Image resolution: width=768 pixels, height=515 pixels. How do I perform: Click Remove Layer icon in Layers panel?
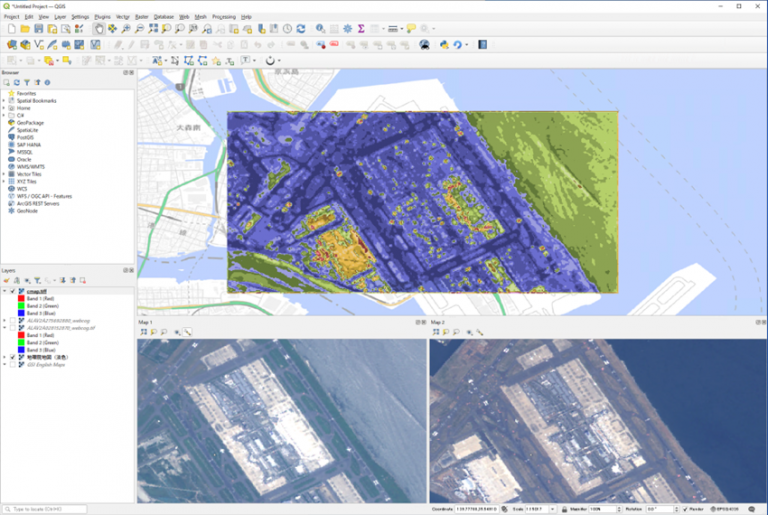click(x=83, y=280)
